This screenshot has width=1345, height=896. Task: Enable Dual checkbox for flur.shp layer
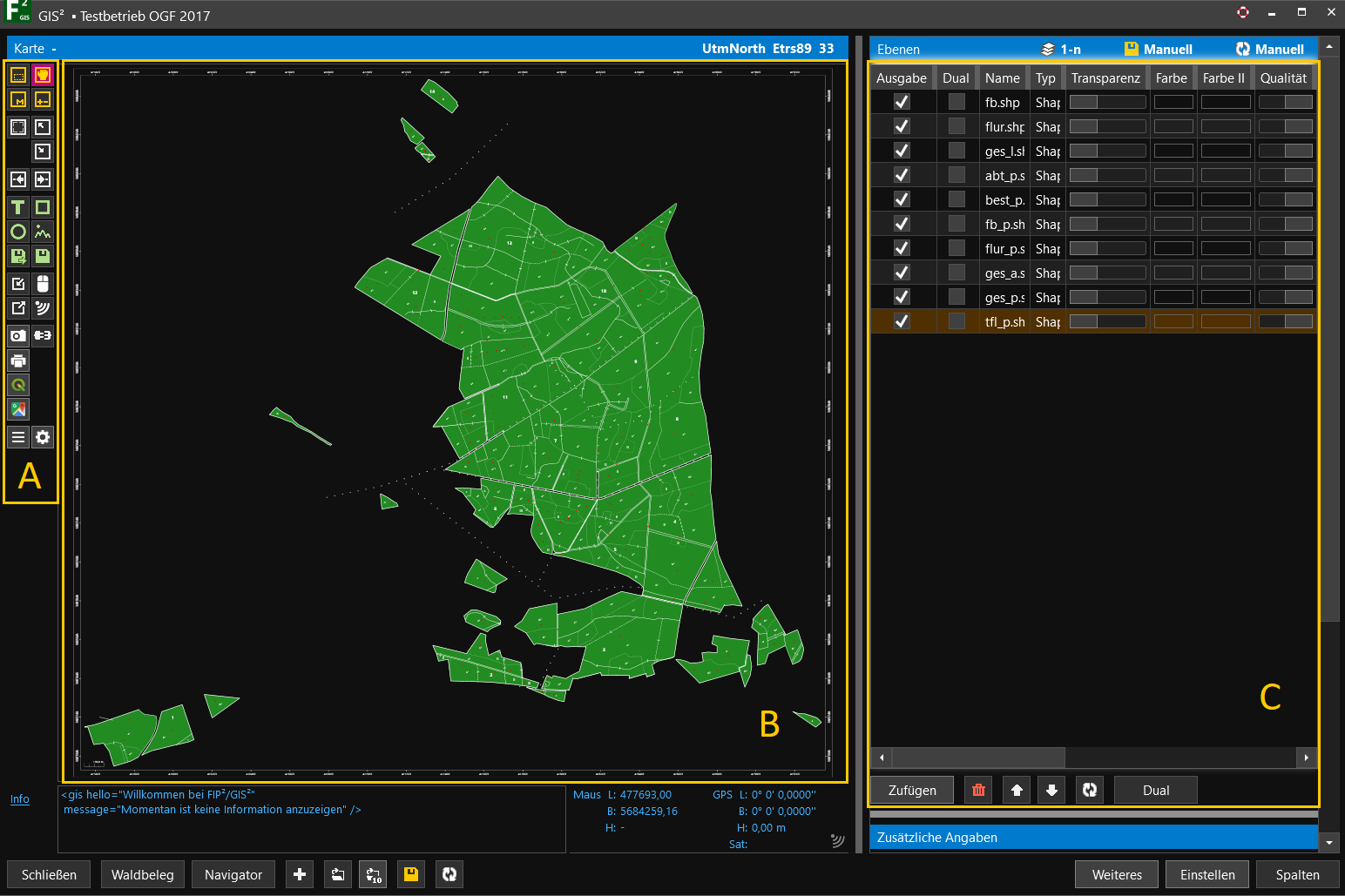pos(956,126)
